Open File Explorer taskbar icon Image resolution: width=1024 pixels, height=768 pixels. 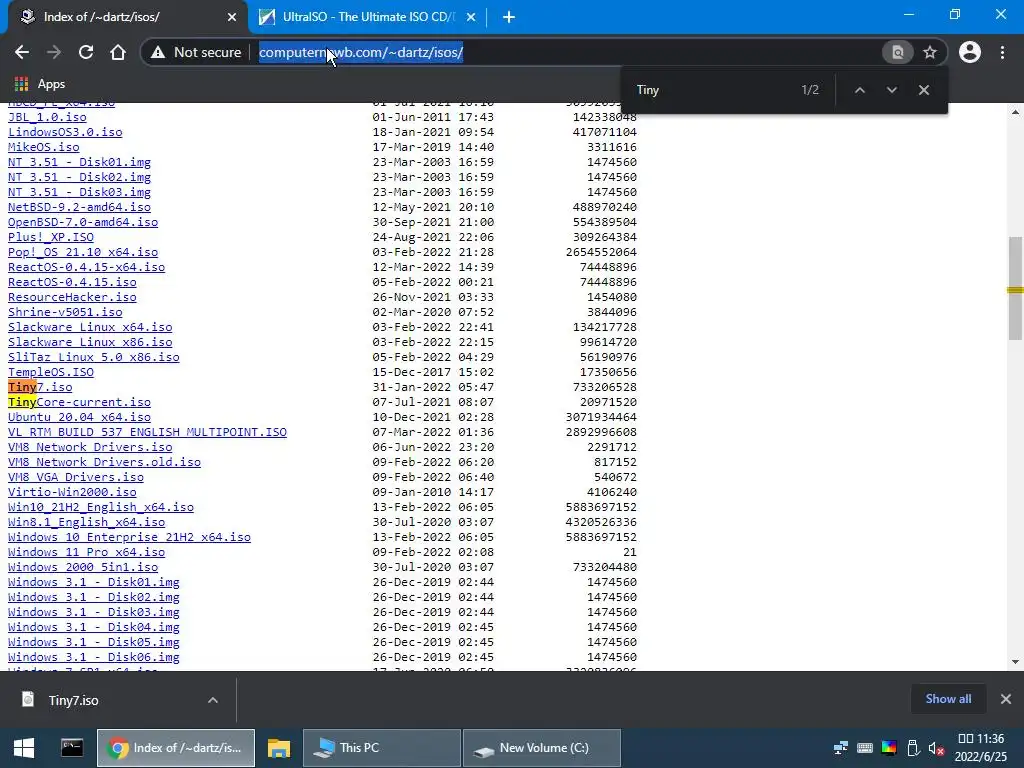[279, 748]
